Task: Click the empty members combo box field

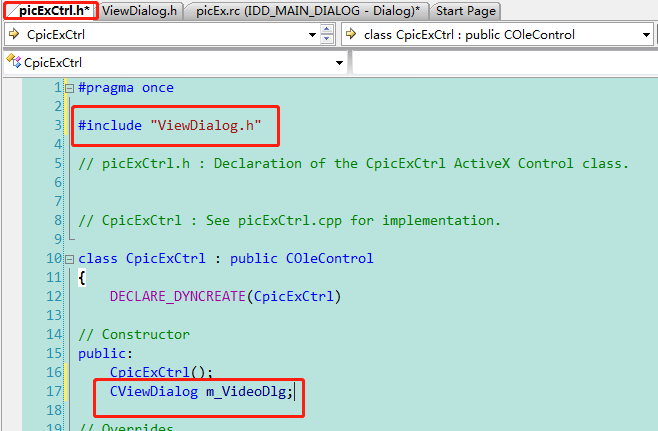Action: click(x=505, y=63)
